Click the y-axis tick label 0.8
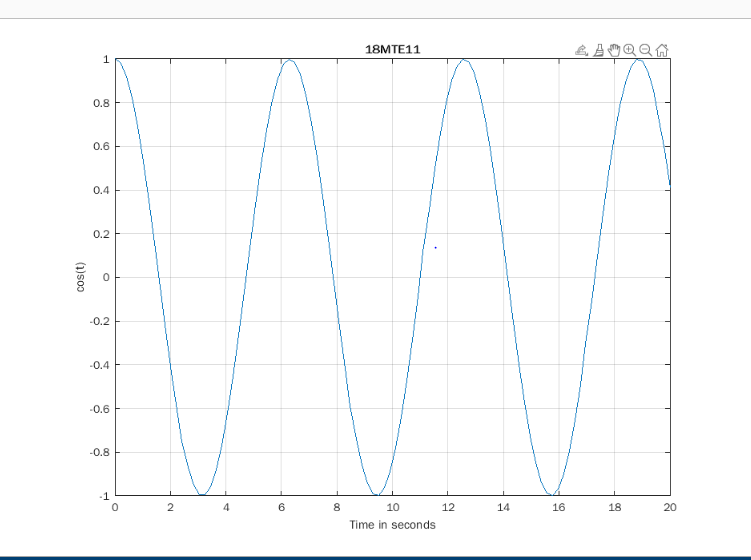This screenshot has width=751, height=560. 102,103
